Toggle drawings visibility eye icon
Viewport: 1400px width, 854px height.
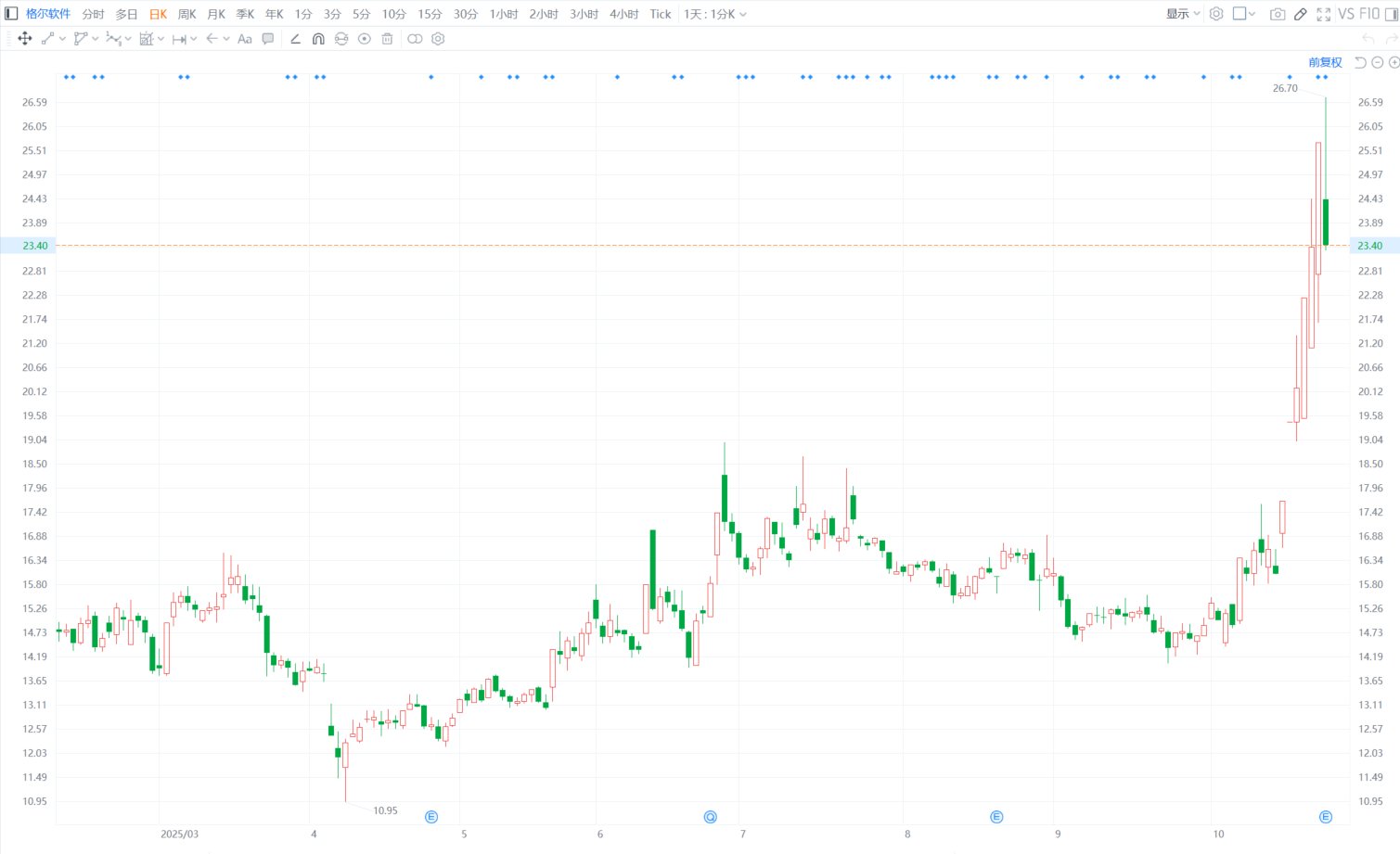(364, 39)
